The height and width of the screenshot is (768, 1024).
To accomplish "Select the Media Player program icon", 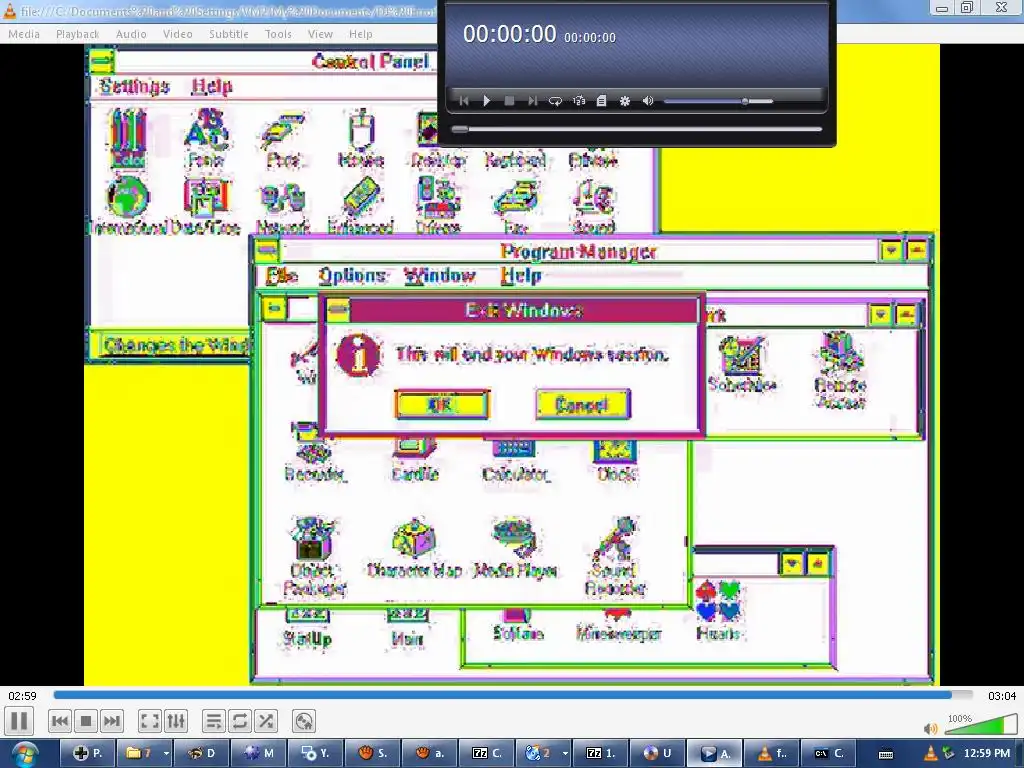I will (x=515, y=549).
